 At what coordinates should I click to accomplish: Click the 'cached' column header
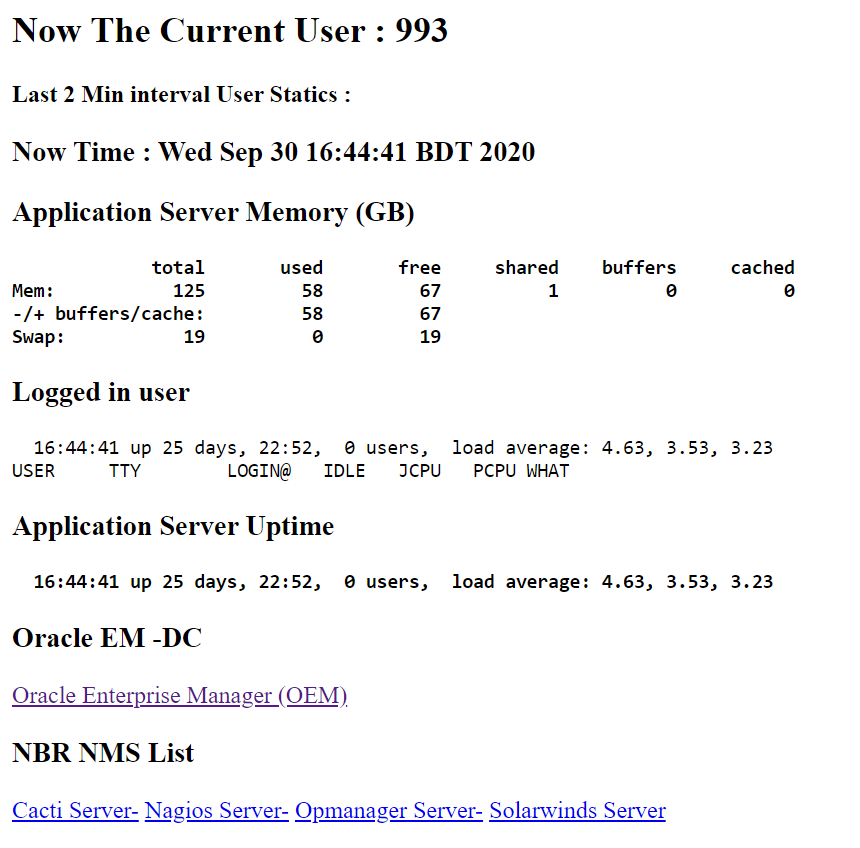(762, 268)
